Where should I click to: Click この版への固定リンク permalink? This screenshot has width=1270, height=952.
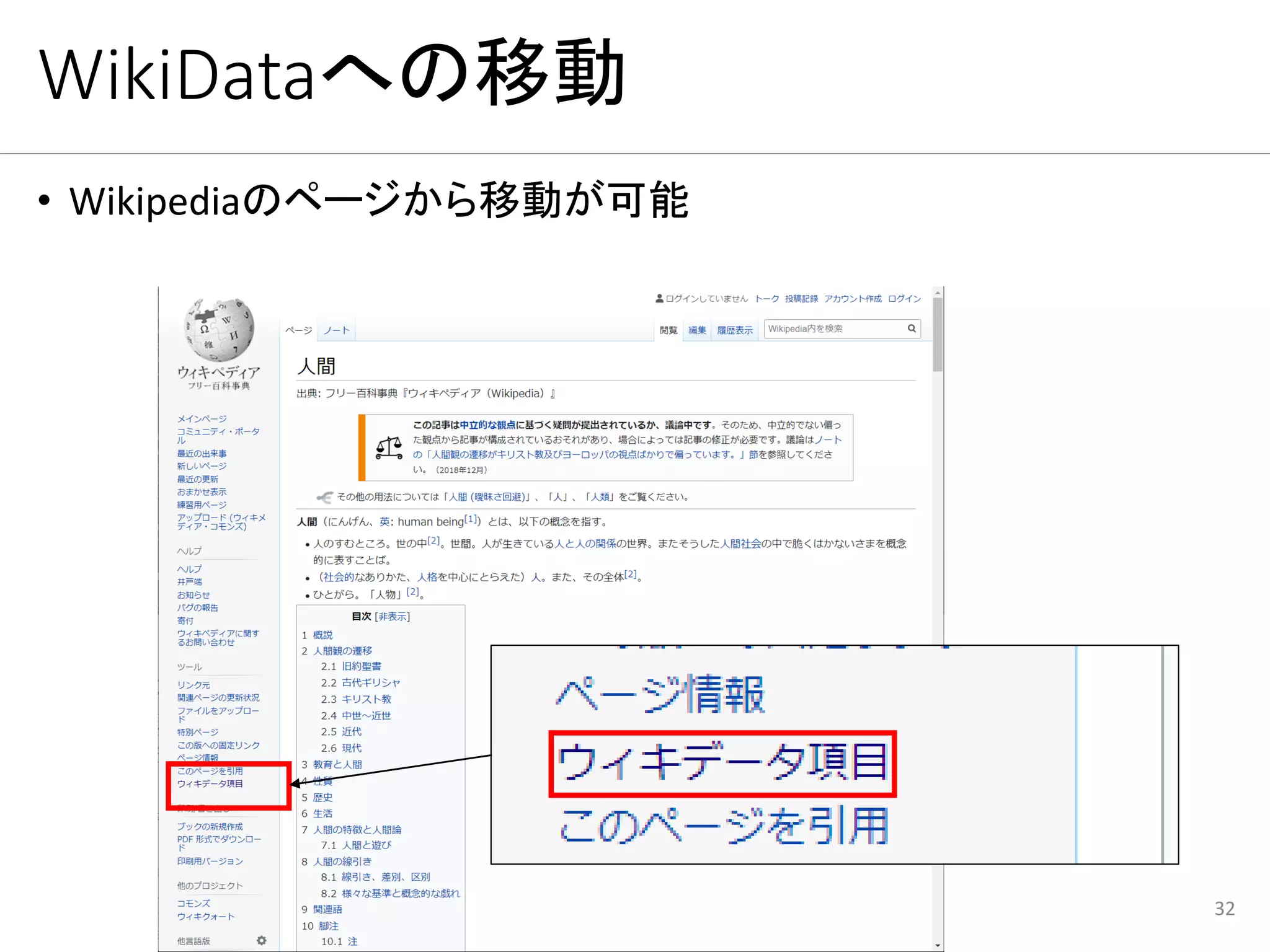click(x=218, y=745)
